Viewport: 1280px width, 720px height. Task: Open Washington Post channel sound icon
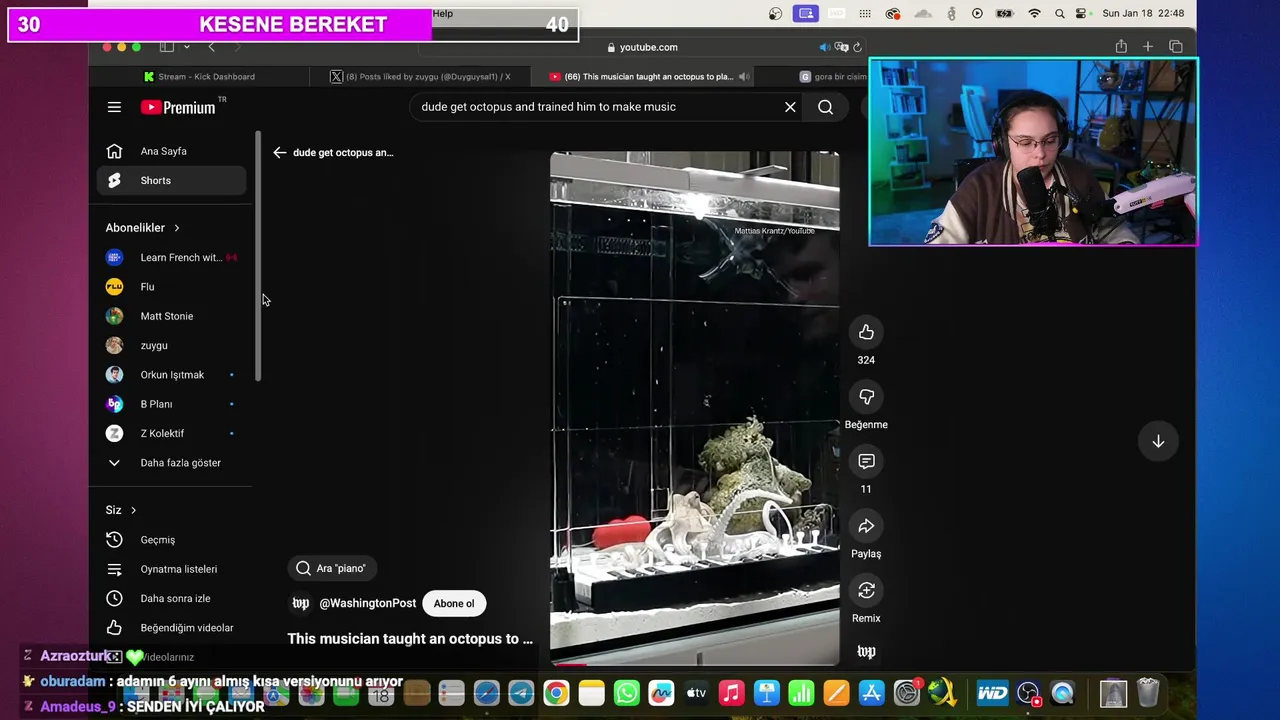pos(866,652)
